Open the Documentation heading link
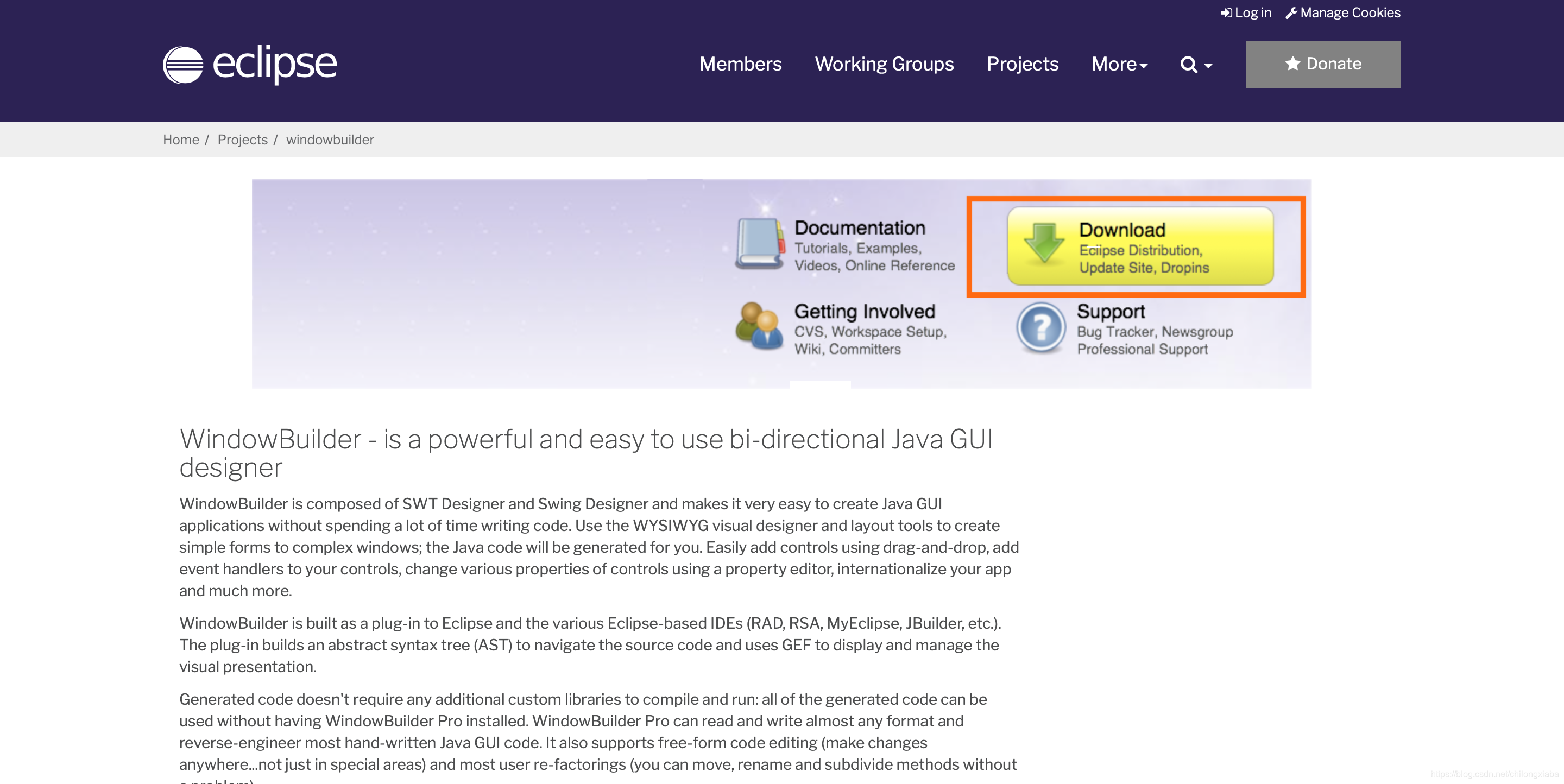 860,227
